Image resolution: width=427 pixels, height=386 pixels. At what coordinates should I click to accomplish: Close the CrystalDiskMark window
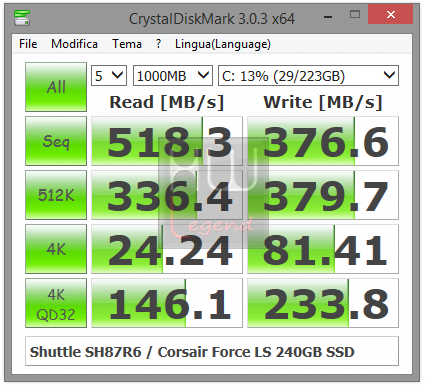tap(390, 15)
